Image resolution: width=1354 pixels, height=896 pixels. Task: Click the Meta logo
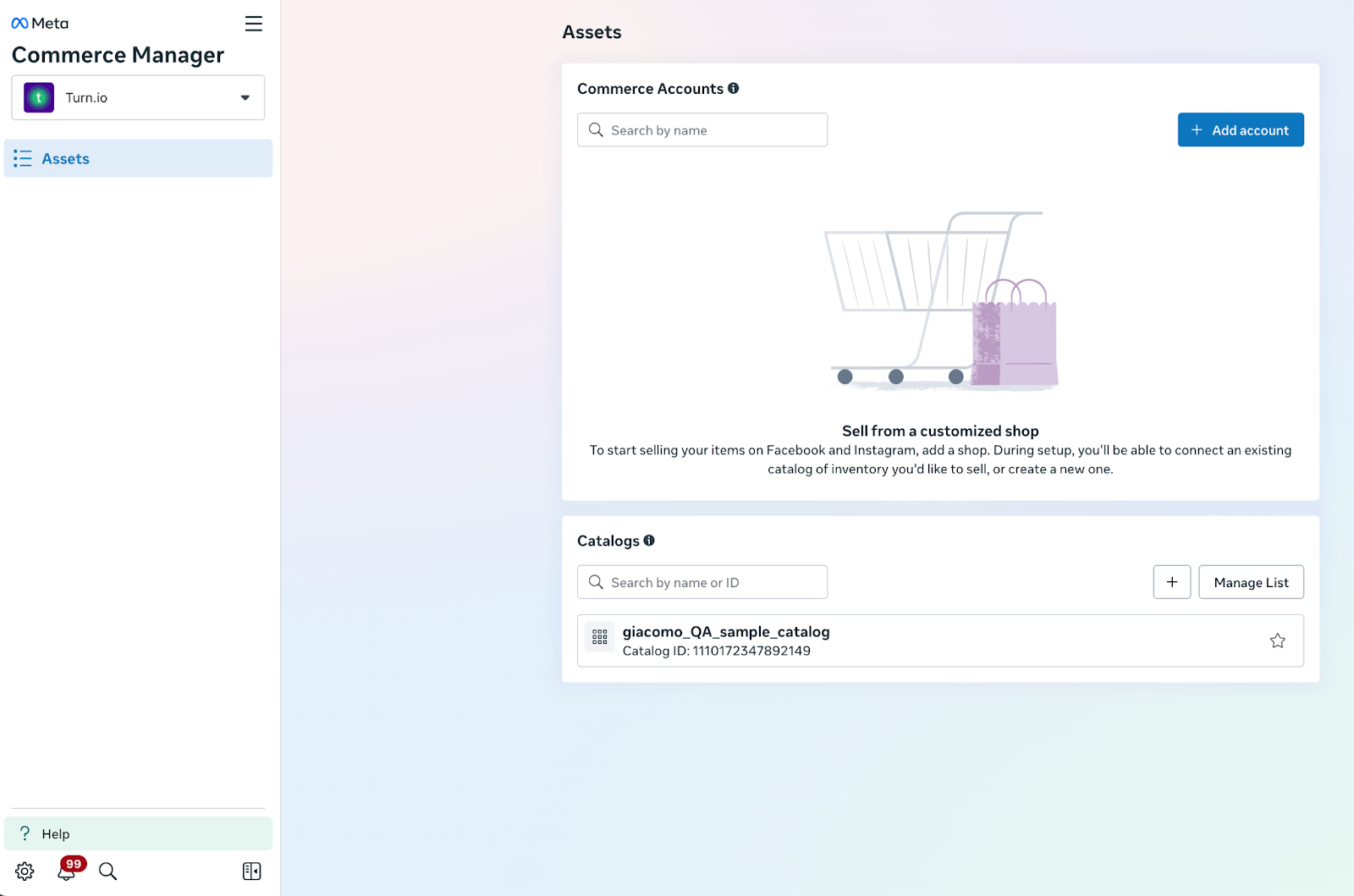point(40,24)
